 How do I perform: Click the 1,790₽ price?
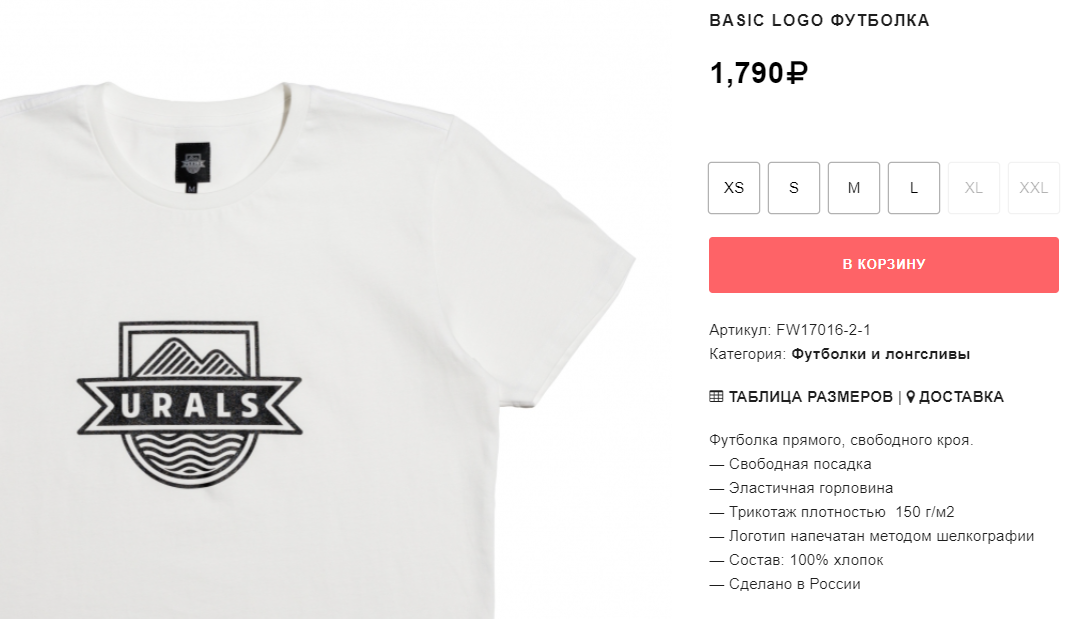(x=758, y=73)
